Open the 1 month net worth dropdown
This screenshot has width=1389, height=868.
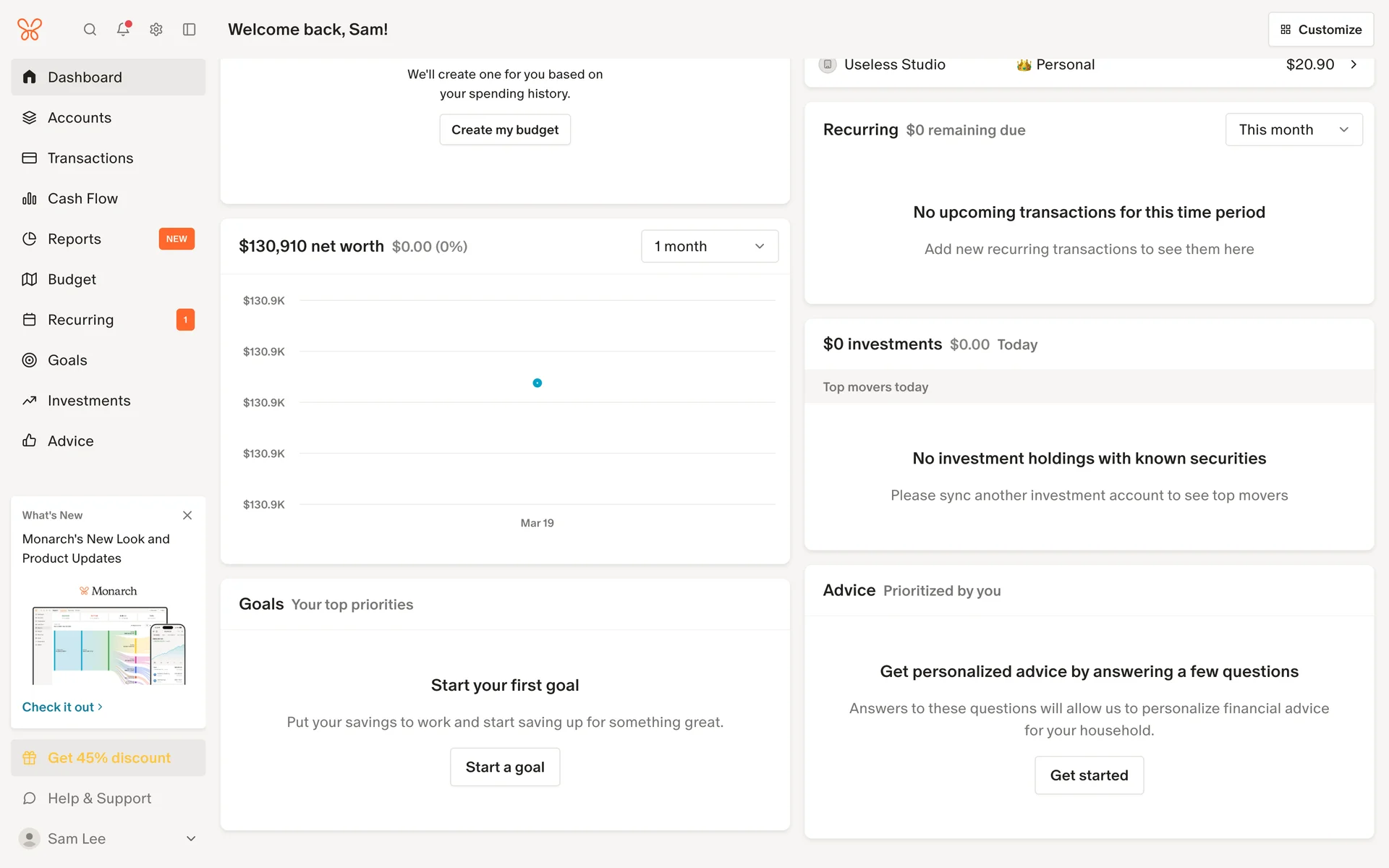(709, 246)
